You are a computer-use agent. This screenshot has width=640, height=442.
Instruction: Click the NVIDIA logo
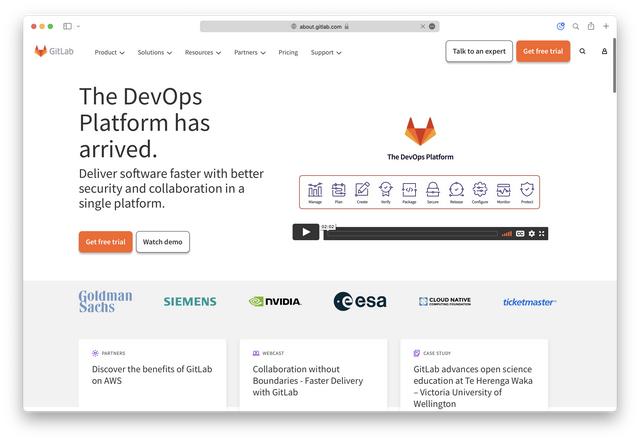tap(275, 302)
